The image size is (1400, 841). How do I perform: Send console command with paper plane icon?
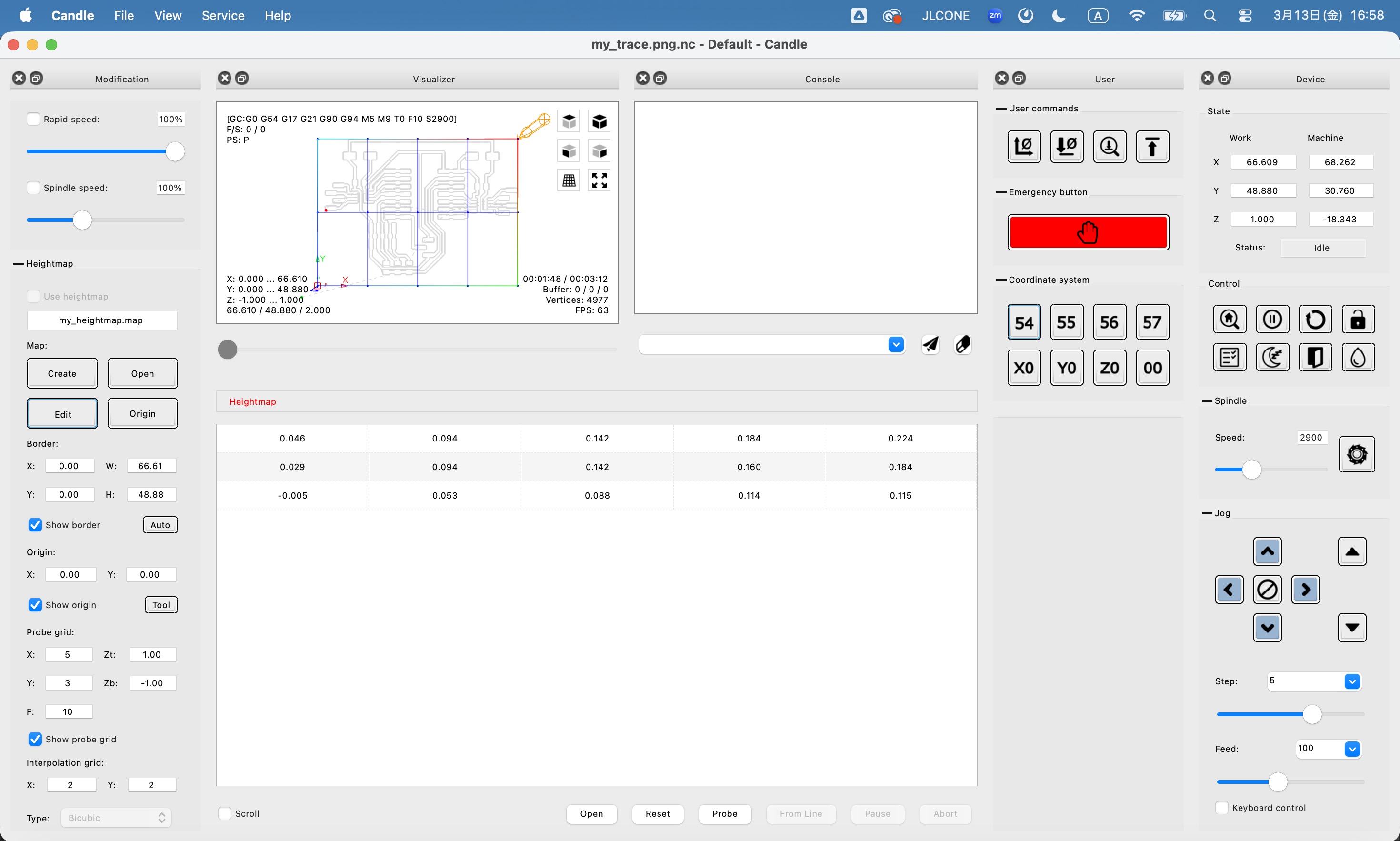930,344
